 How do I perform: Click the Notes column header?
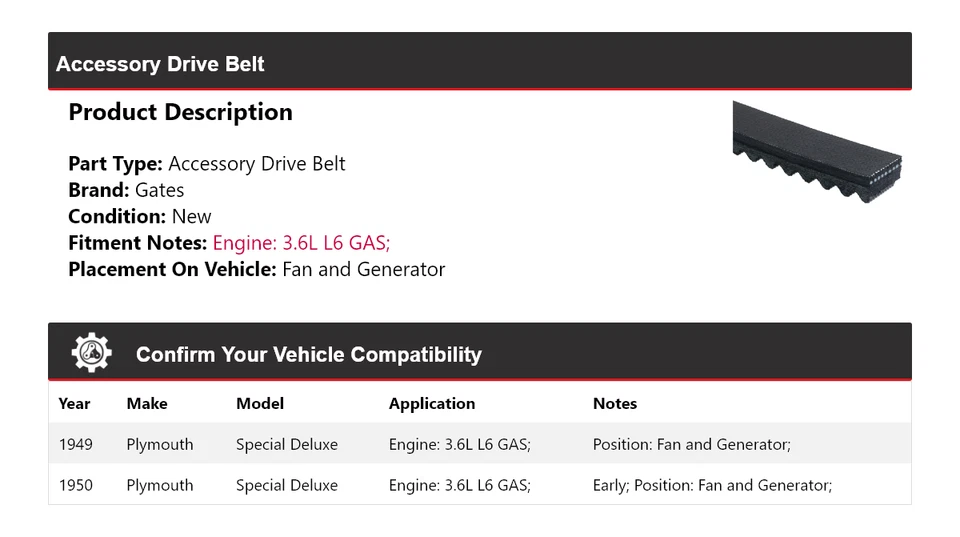615,404
